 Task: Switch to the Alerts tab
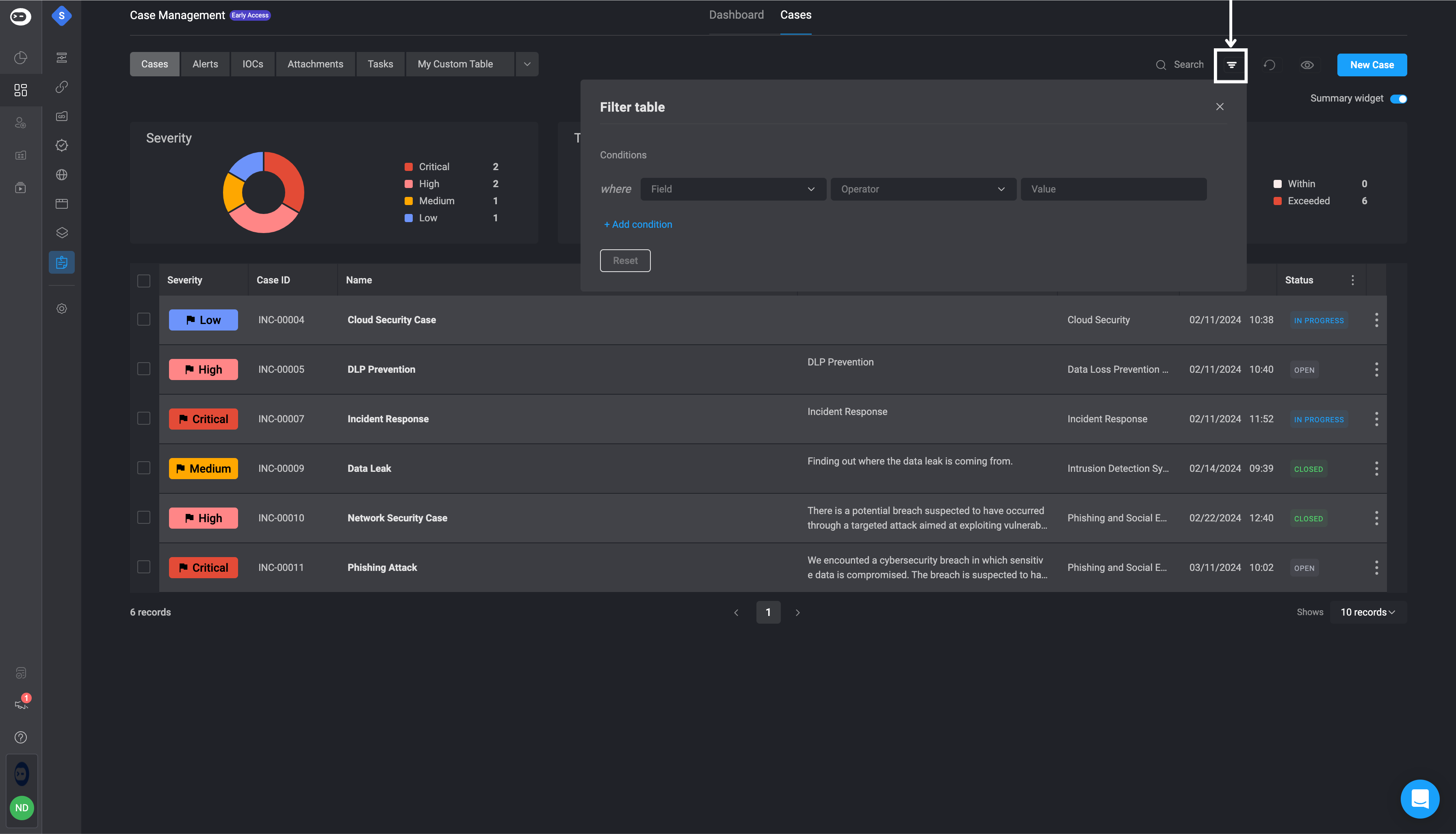click(205, 64)
